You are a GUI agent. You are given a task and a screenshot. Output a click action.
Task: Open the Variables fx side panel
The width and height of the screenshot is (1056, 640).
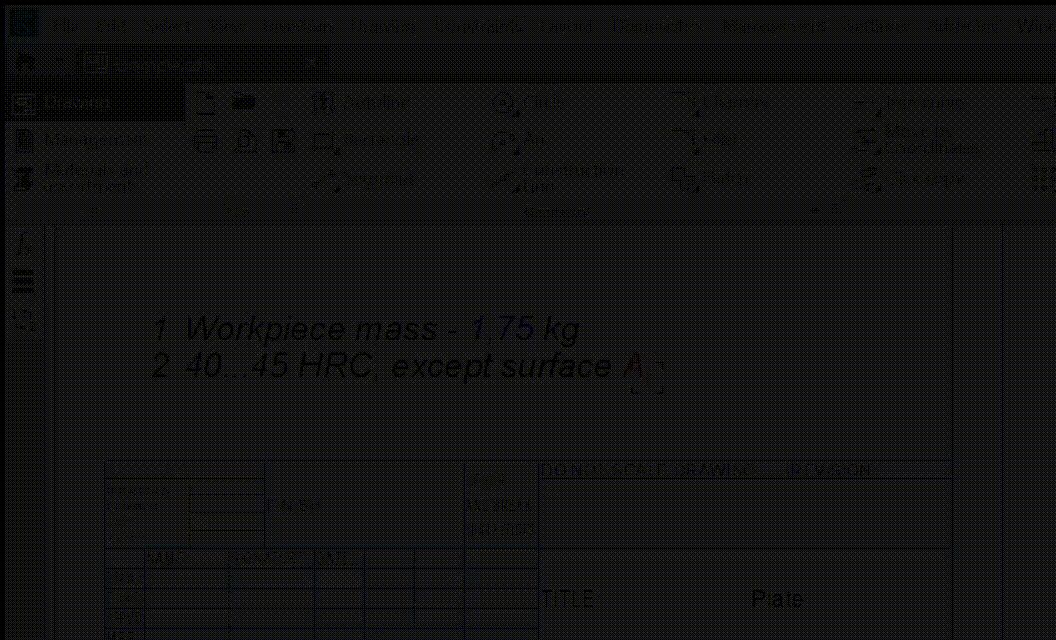click(x=25, y=244)
